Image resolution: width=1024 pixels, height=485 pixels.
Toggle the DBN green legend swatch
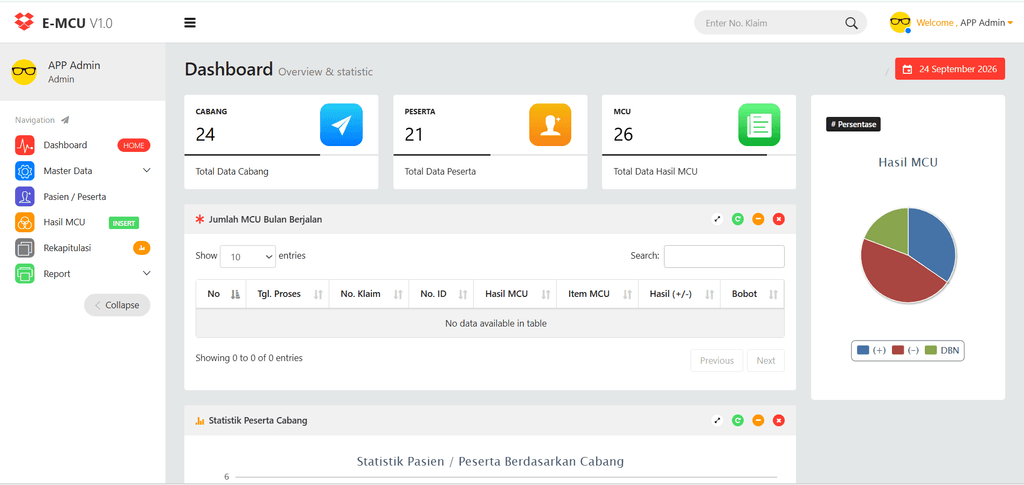click(x=930, y=350)
